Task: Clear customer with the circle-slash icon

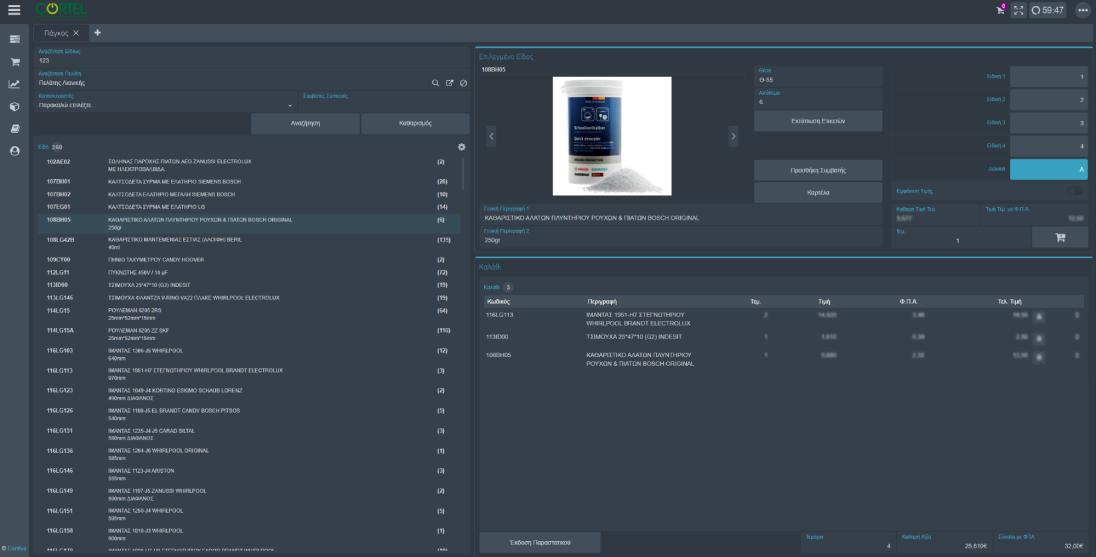Action: pyautogui.click(x=463, y=83)
